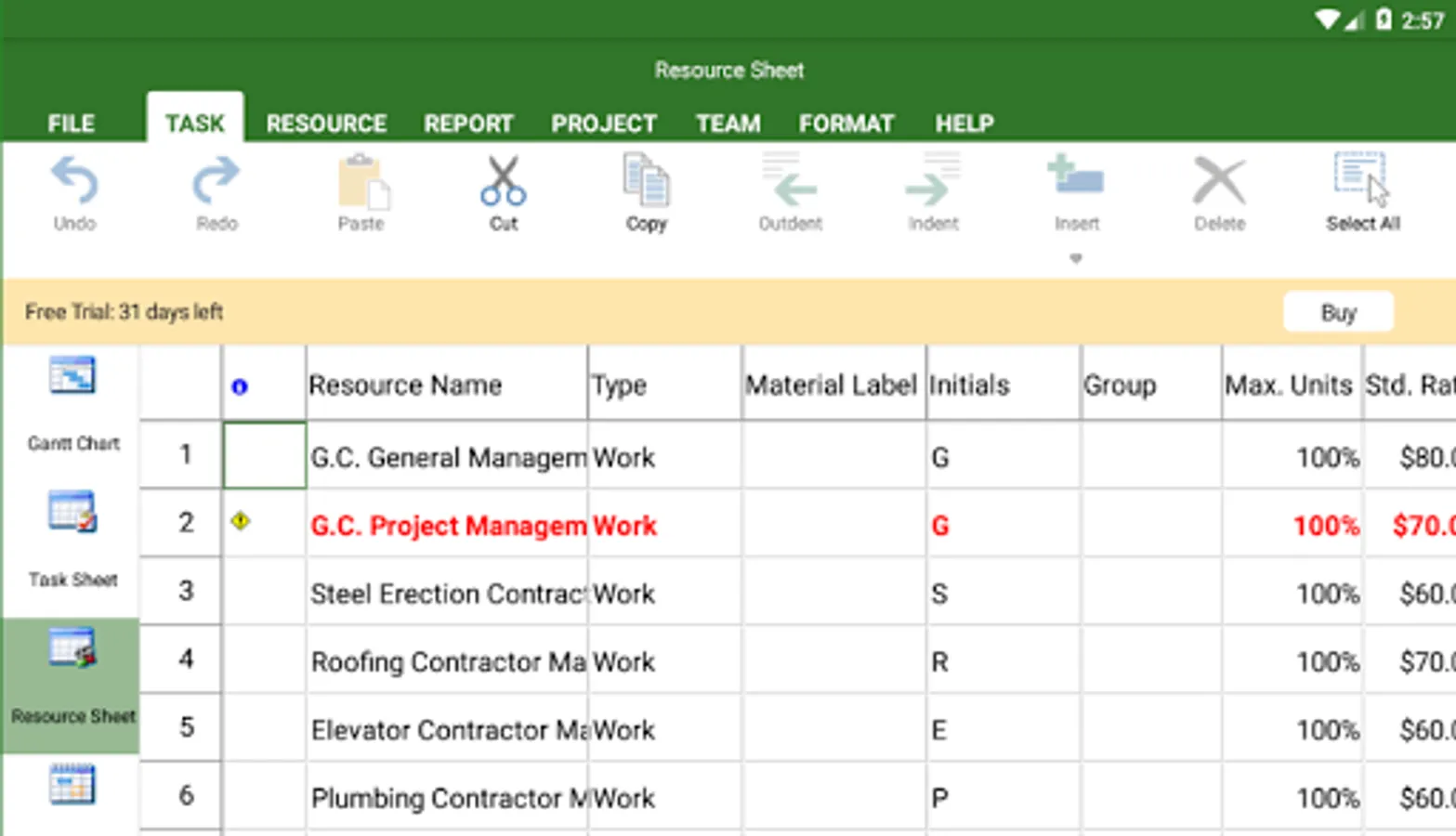1456x836 pixels.
Task: Click the Work type cell for Steel Erection
Action: [x=665, y=592]
